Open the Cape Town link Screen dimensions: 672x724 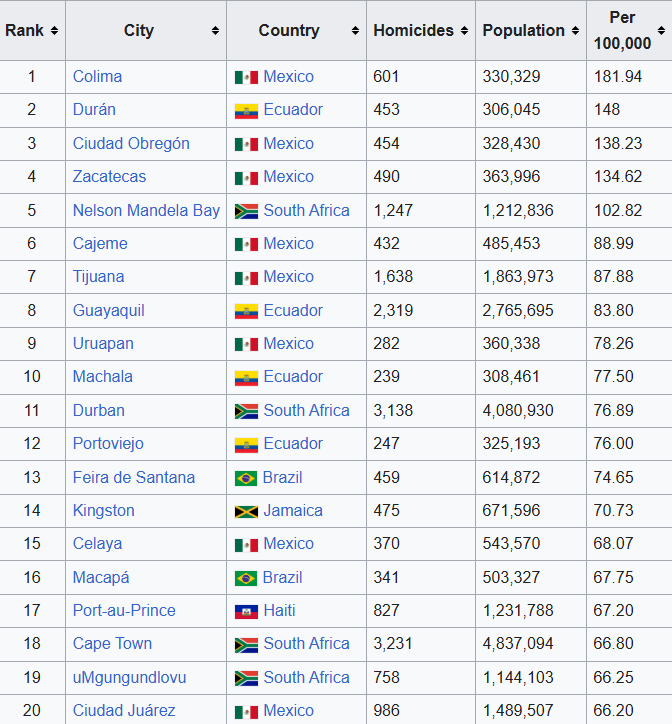pyautogui.click(x=112, y=643)
